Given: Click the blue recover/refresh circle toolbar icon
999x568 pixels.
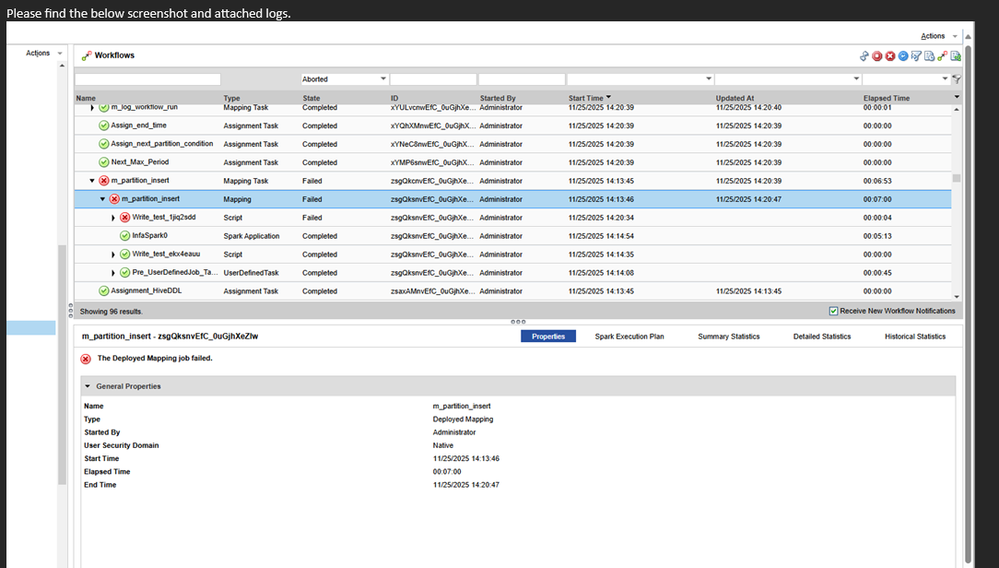Looking at the screenshot, I should (903, 56).
